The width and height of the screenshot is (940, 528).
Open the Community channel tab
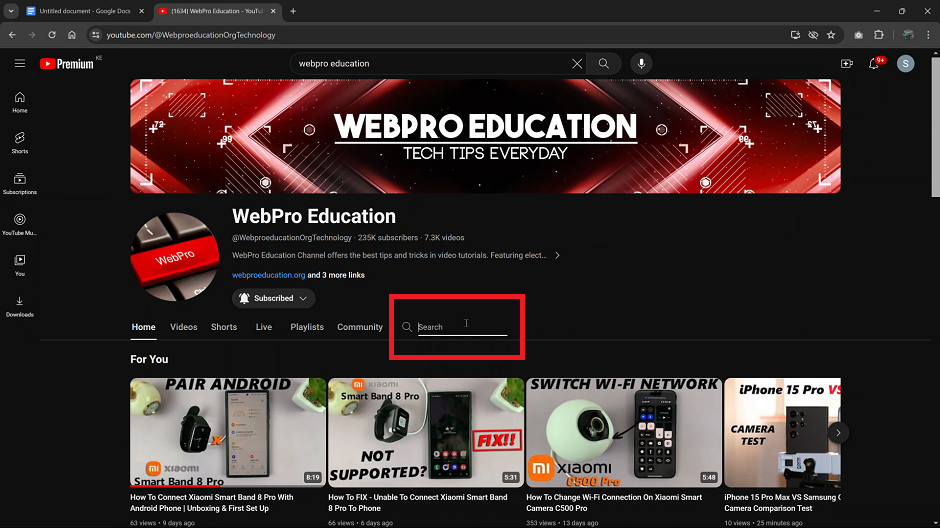pos(360,327)
